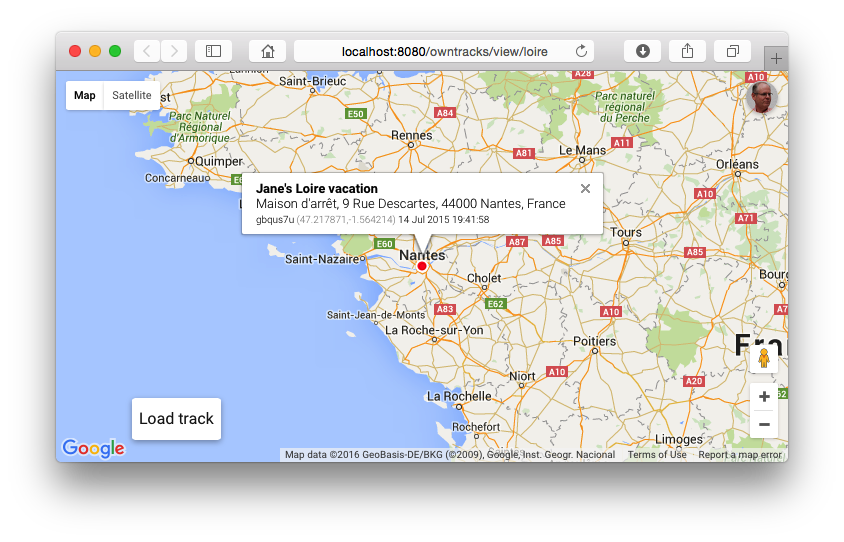Click the user photo avatar on map

pos(762,97)
